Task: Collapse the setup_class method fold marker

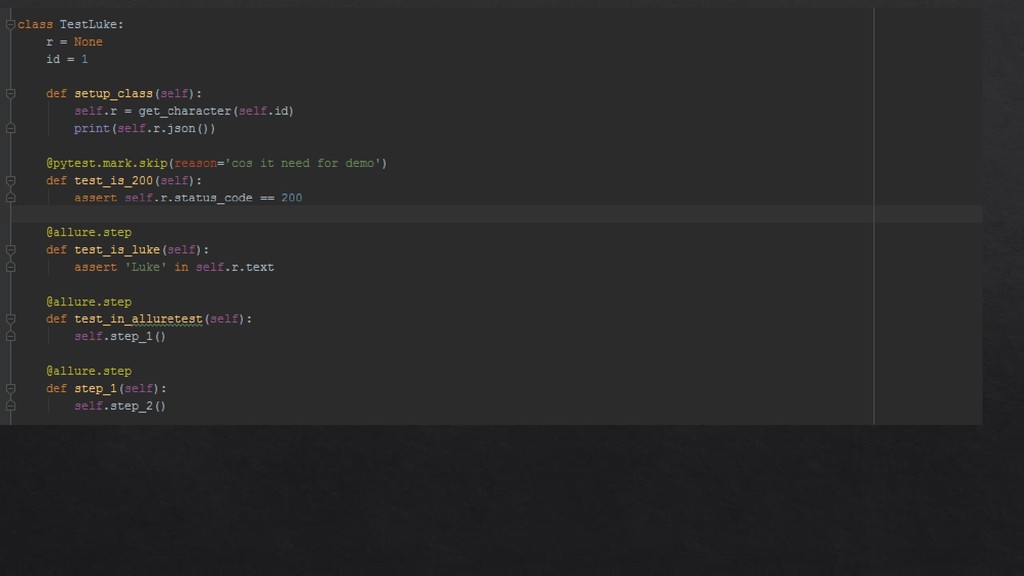Action: pos(10,94)
